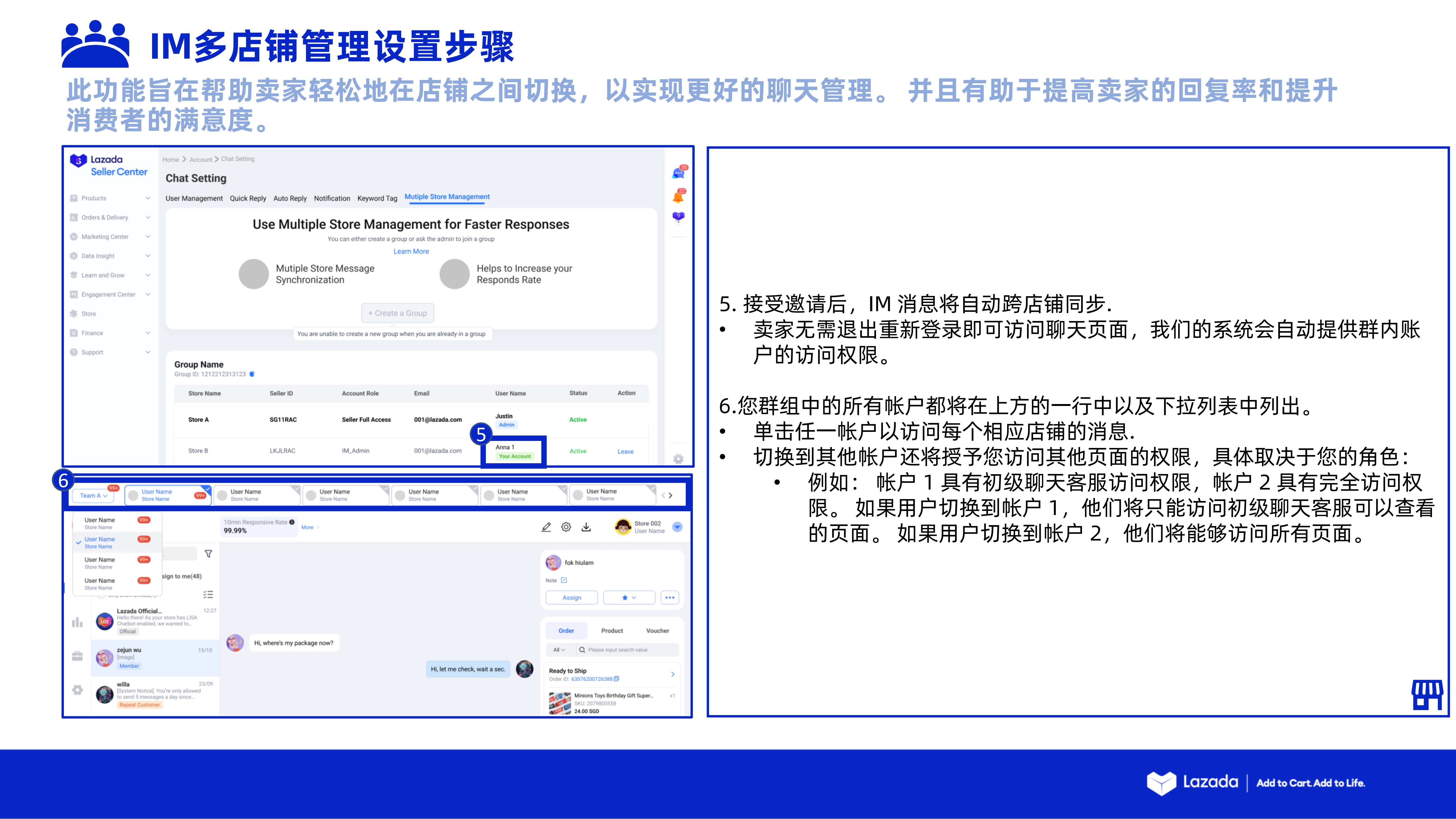1456x819 pixels.
Task: Open chat settings gear in chat header
Action: coord(566,527)
